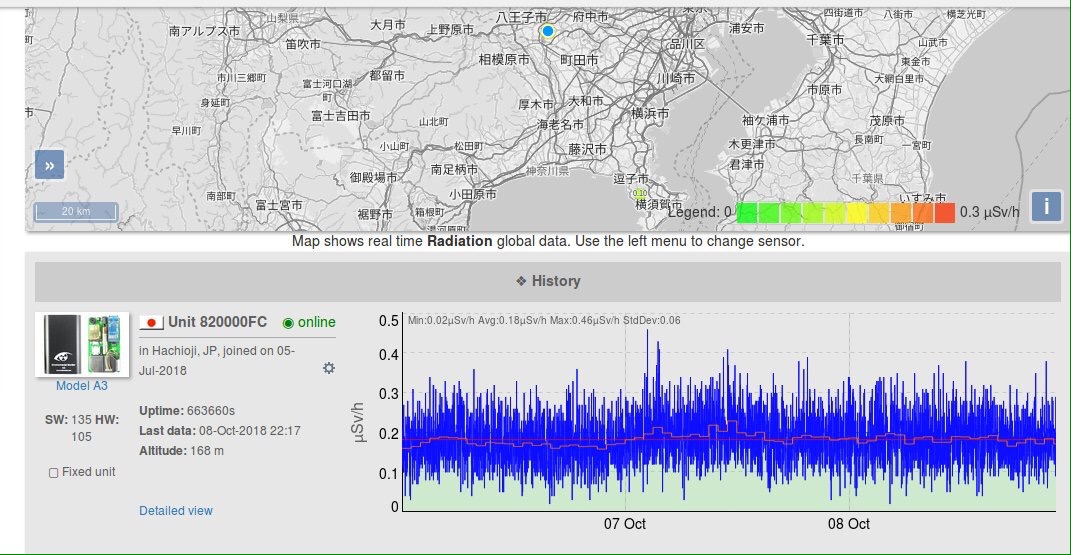Expand the left menu with double-arrow button
1071x555 pixels.
(x=49, y=165)
